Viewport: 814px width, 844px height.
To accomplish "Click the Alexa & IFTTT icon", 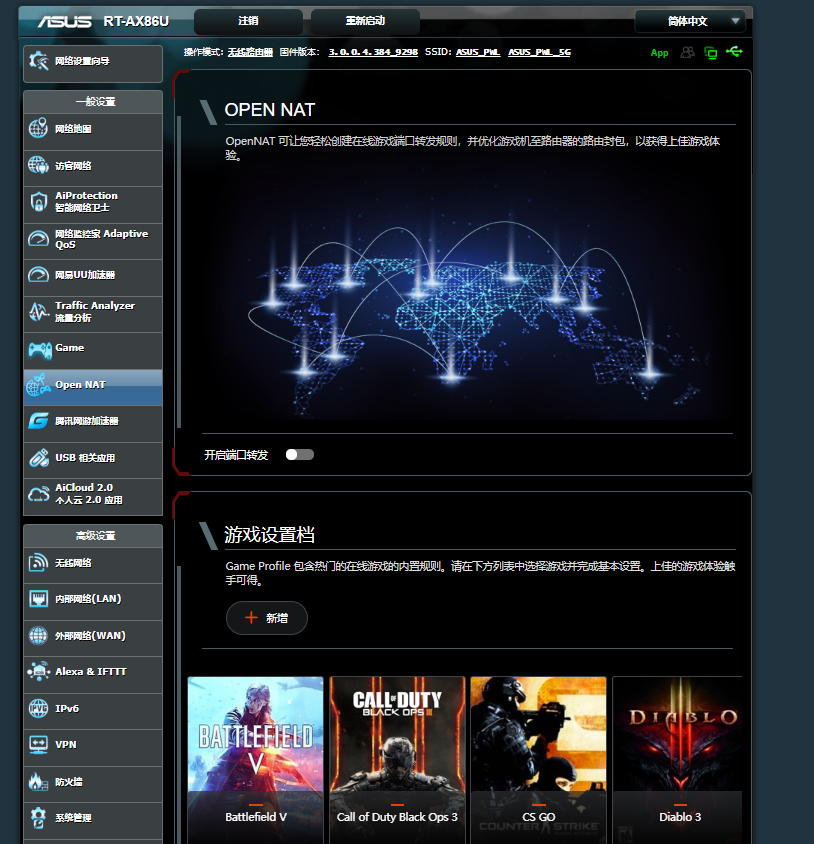I will (38, 671).
